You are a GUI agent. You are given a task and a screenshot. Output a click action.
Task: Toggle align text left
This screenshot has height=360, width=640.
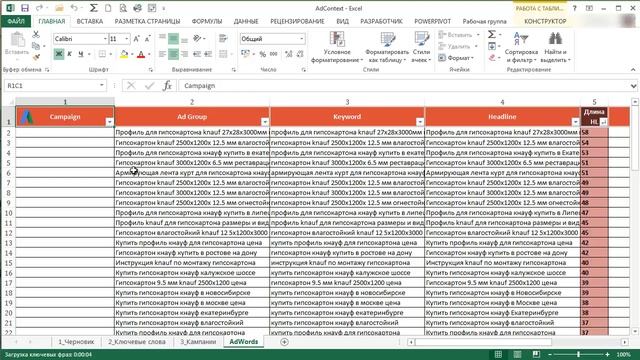[x=162, y=54]
